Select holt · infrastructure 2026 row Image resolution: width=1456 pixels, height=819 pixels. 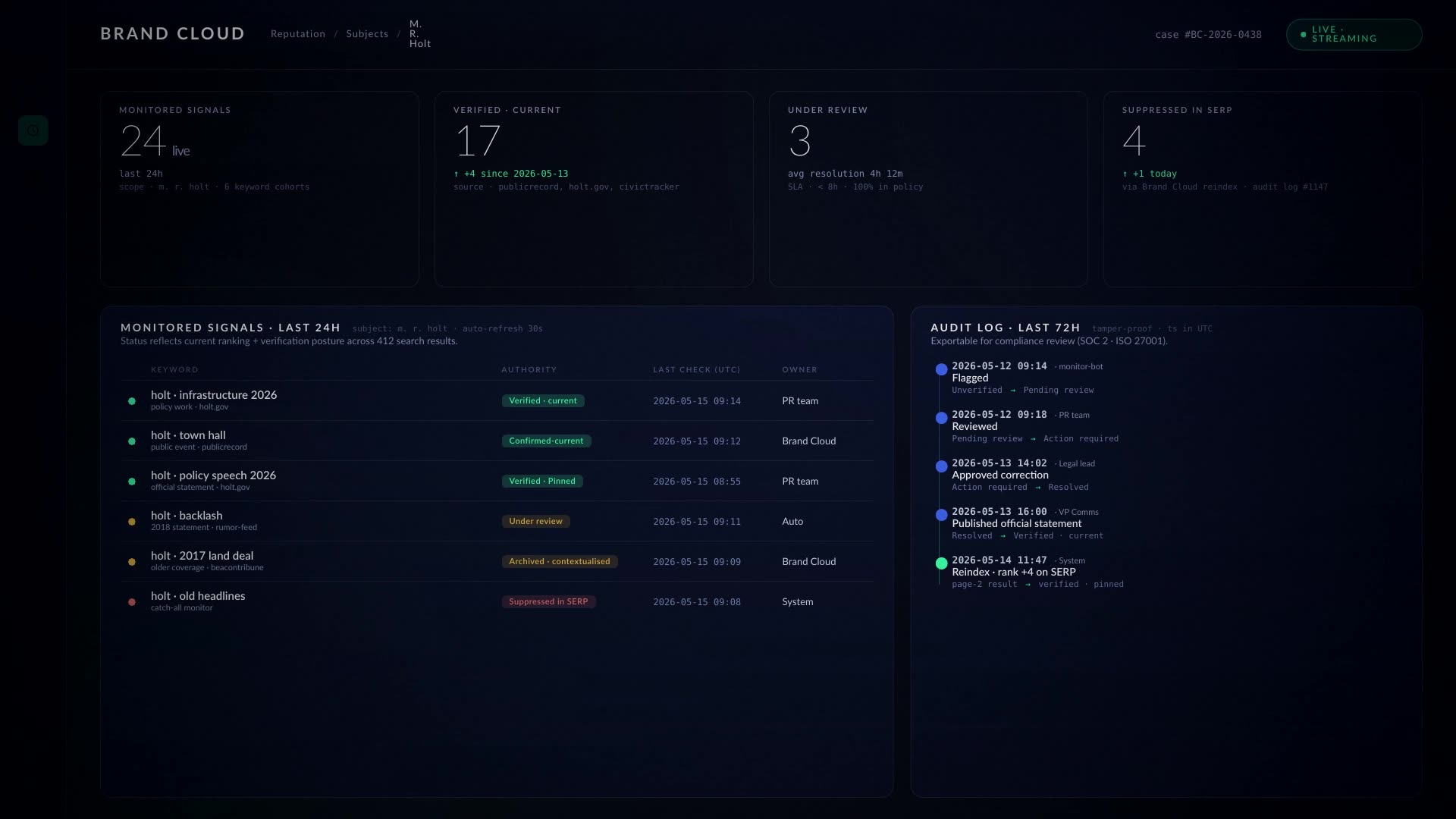pyautogui.click(x=497, y=400)
